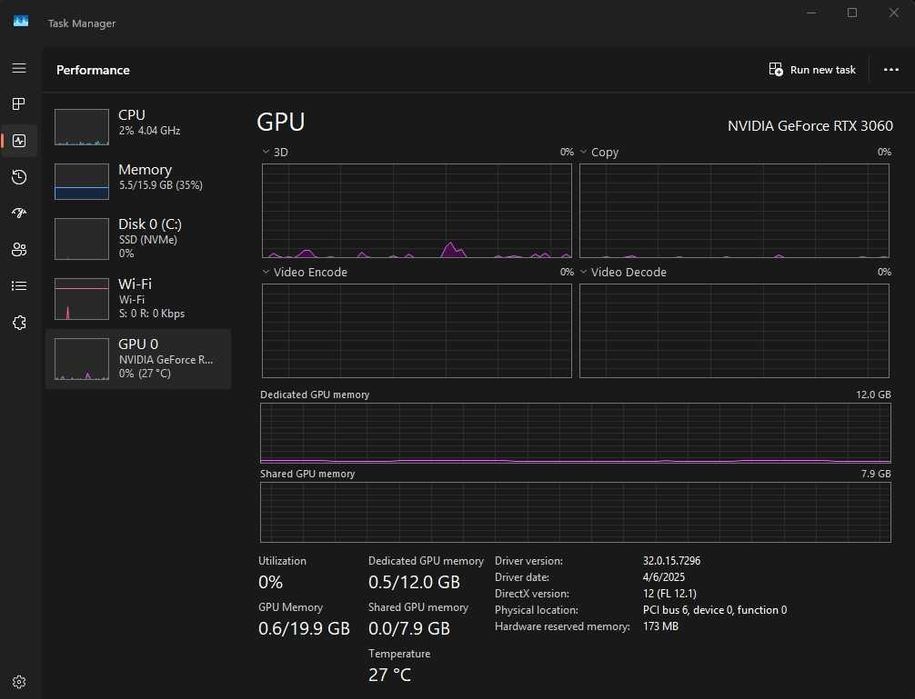Image resolution: width=915 pixels, height=699 pixels.
Task: Click the GPU 0 thumbnail graph
Action: (82, 359)
